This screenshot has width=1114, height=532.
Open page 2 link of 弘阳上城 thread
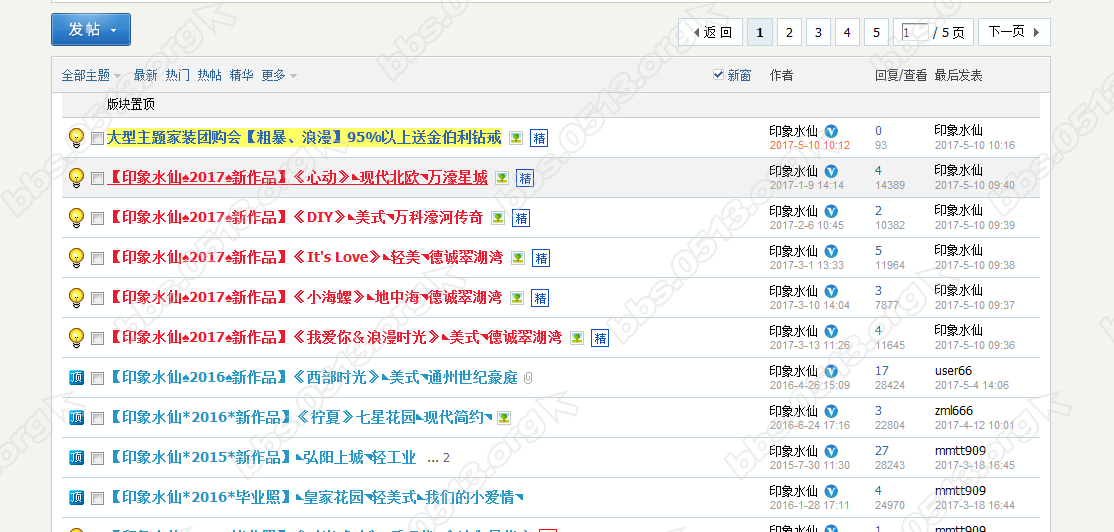[x=446, y=459]
